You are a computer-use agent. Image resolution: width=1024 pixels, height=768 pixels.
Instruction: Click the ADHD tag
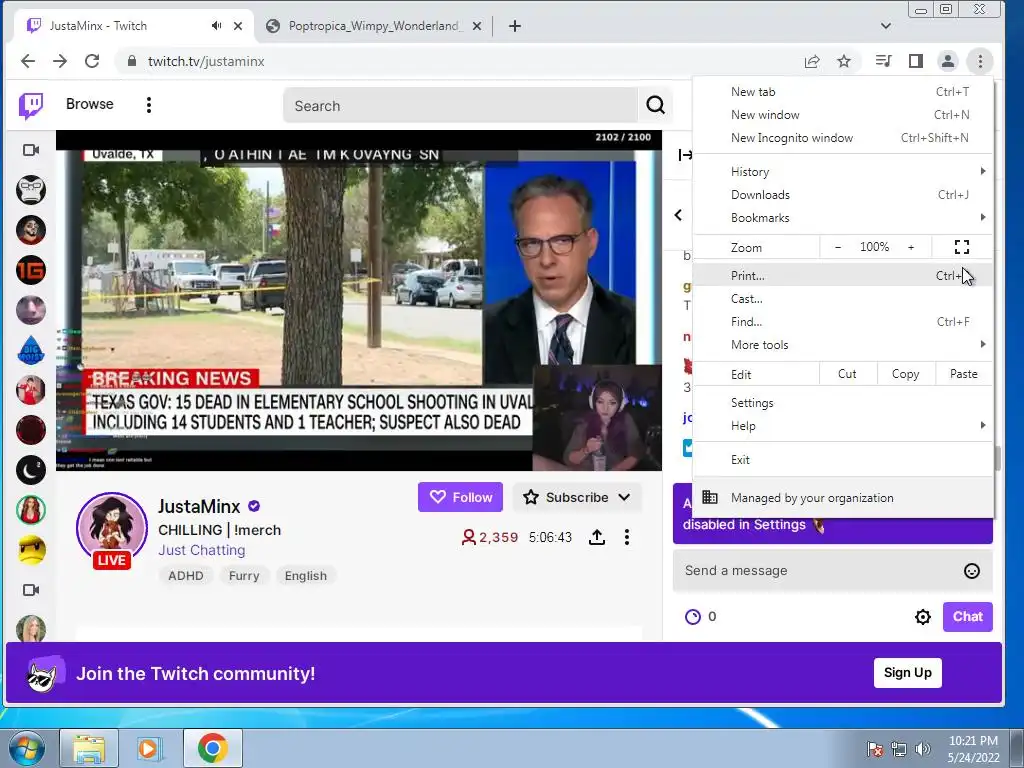(x=185, y=575)
